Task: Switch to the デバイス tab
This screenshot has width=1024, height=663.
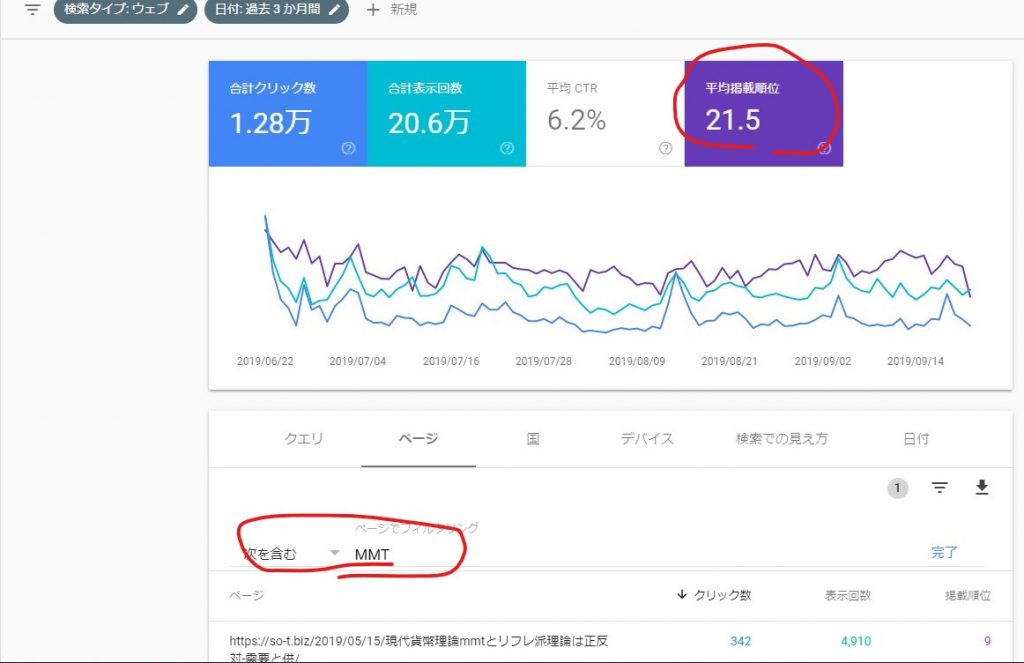Action: click(647, 439)
